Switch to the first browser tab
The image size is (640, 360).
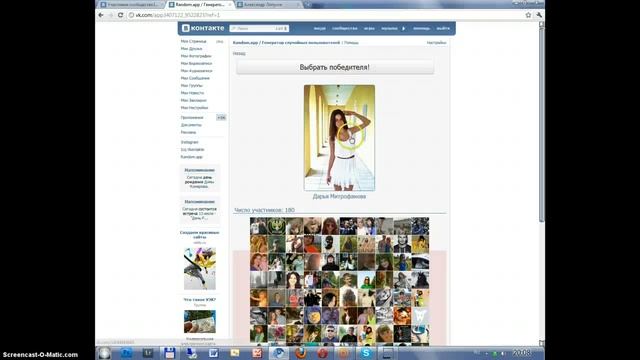pos(131,4)
